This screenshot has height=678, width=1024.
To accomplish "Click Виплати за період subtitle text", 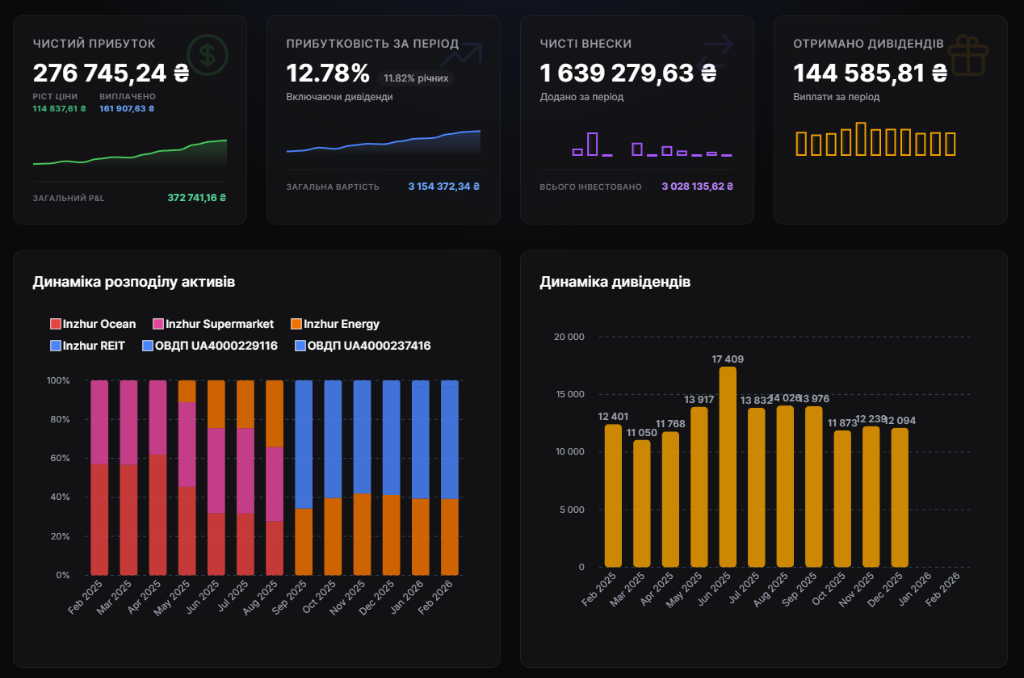I will 837,97.
